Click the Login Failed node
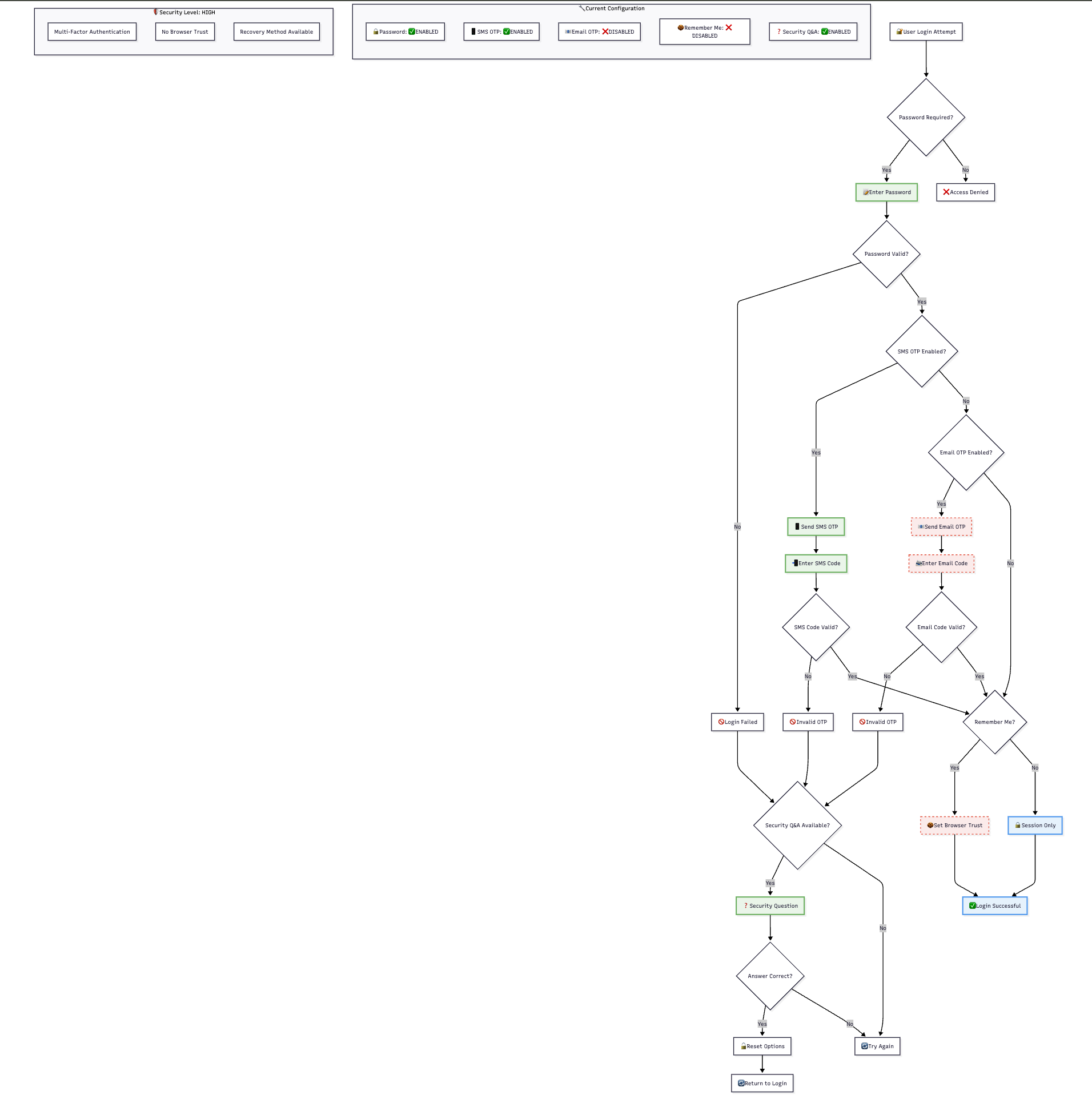The image size is (1092, 1095). (737, 722)
